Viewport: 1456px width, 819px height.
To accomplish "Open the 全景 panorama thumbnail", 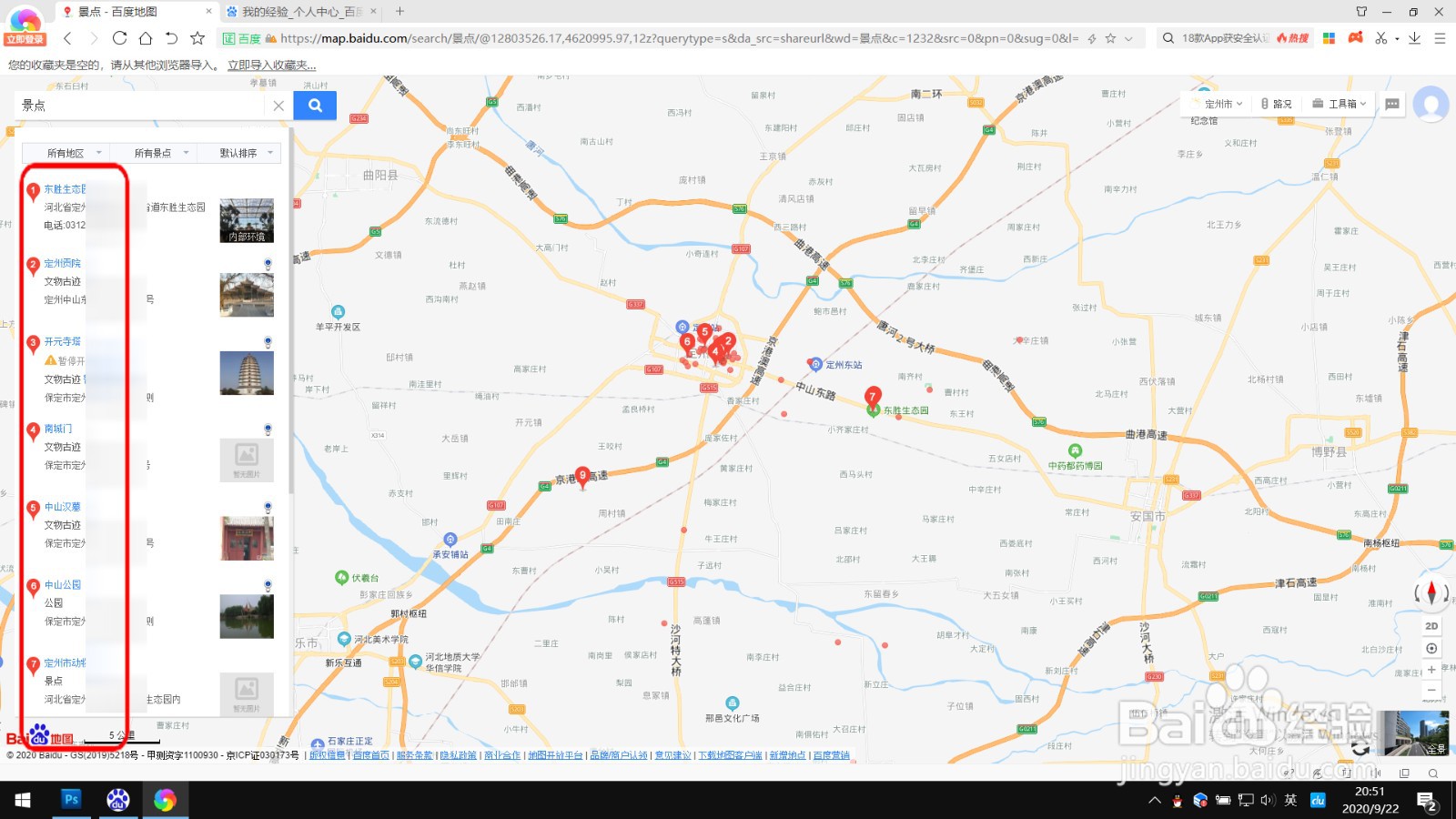I will point(1411,733).
